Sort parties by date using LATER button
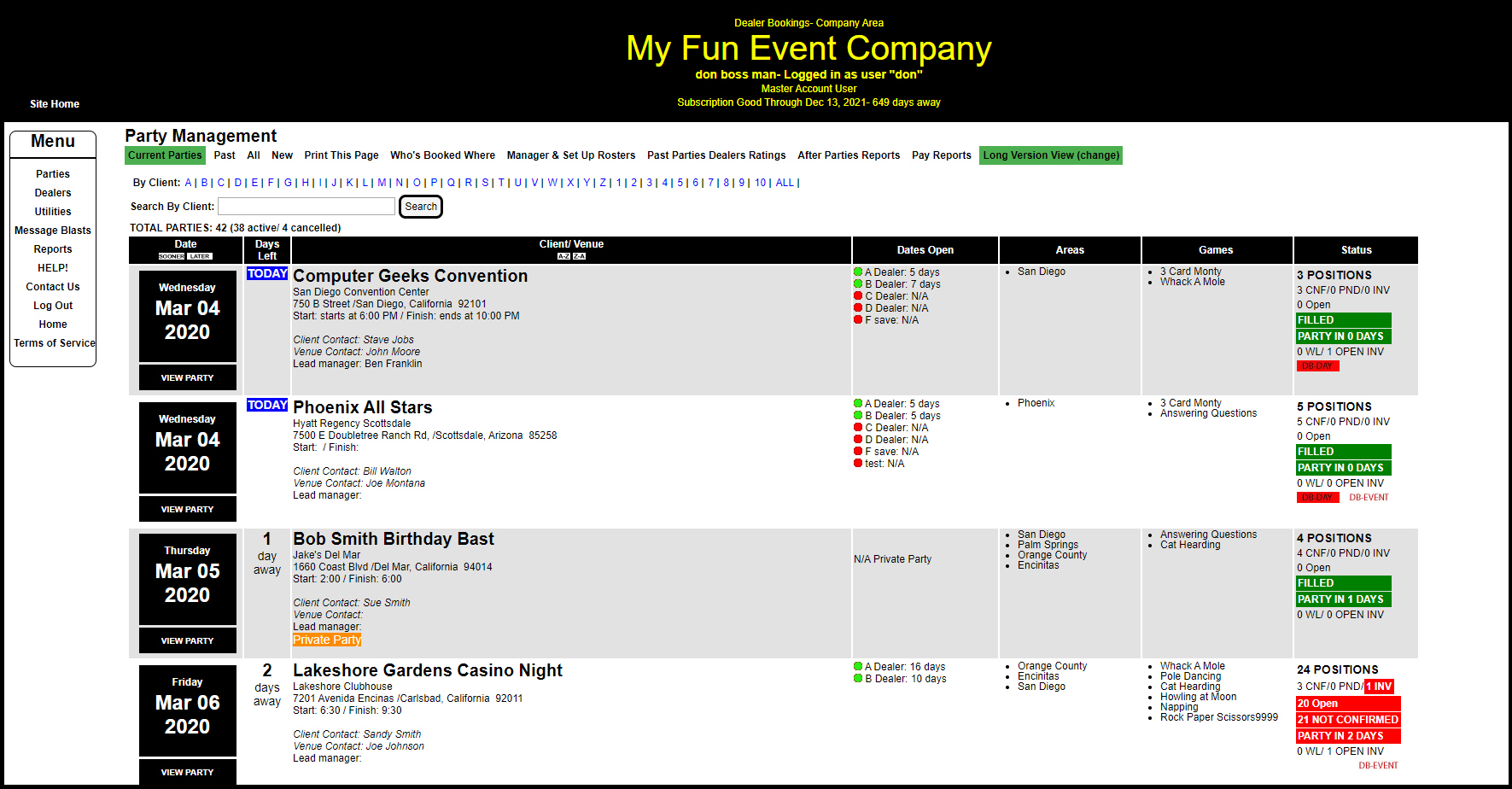Viewport: 1512px width, 789px height. tap(200, 256)
